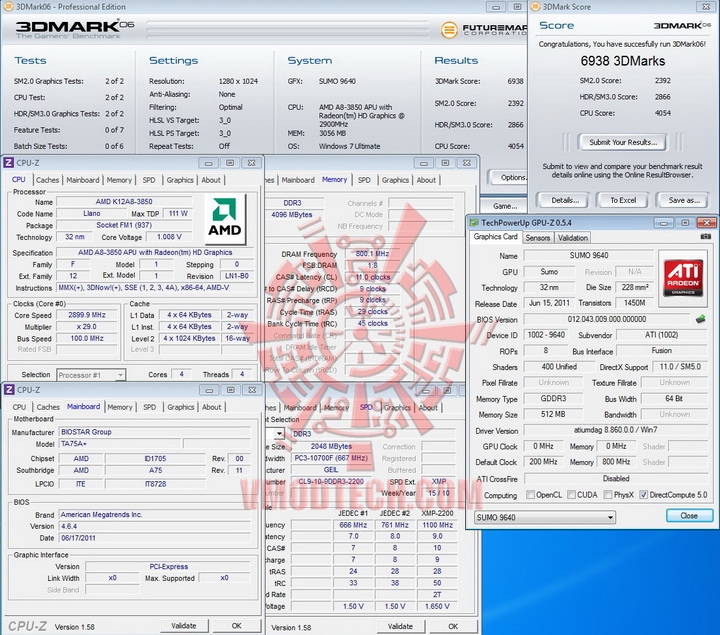This screenshot has width=720, height=635.
Task: Click the GPU-Z screenshot camera icon
Action: (x=706, y=236)
